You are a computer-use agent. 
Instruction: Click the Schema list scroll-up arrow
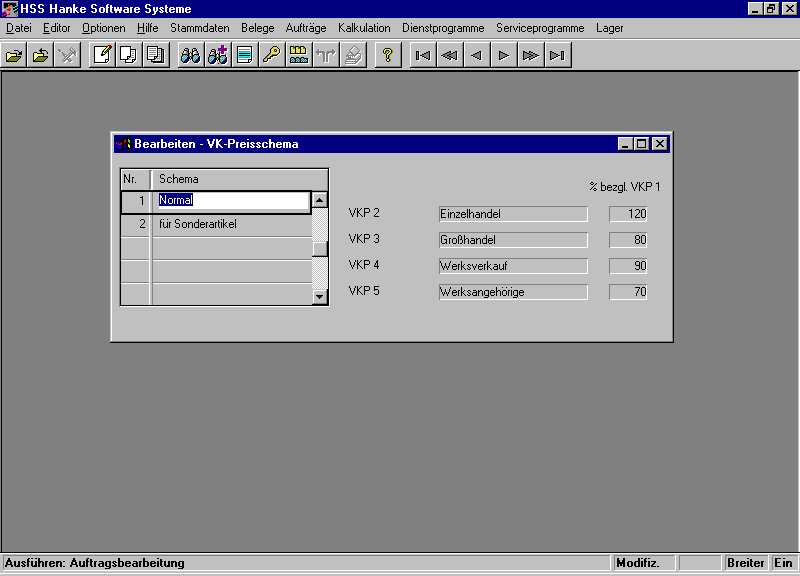[319, 200]
